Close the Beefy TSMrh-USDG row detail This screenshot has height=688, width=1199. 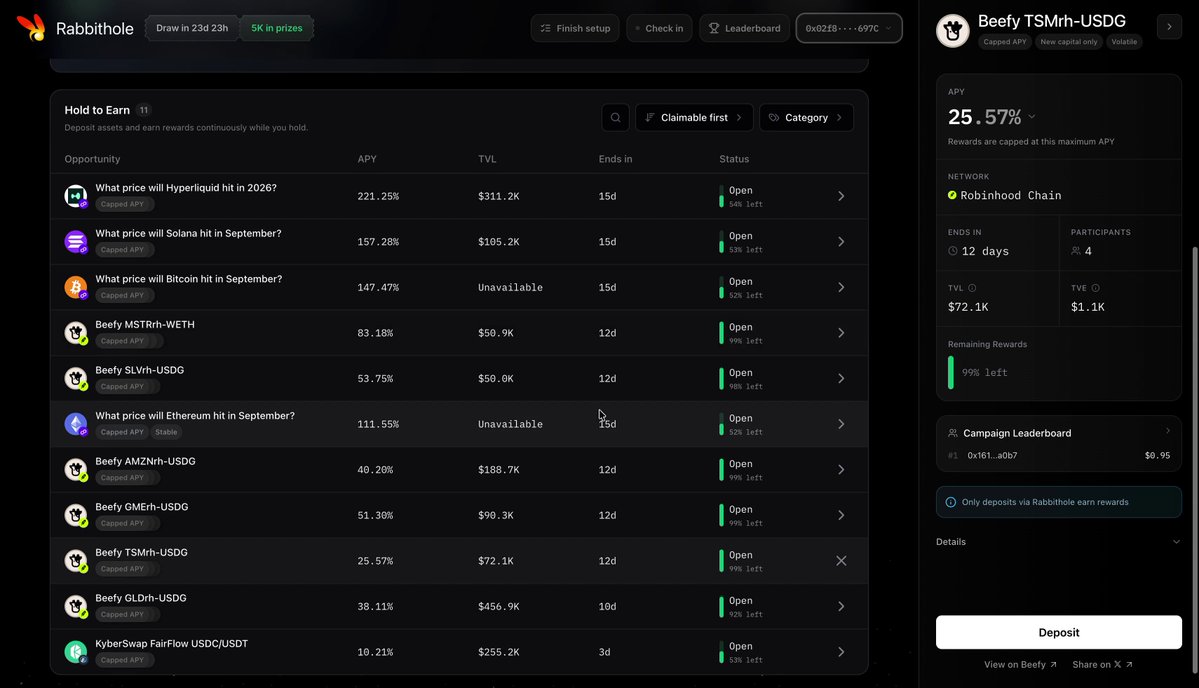click(x=841, y=561)
